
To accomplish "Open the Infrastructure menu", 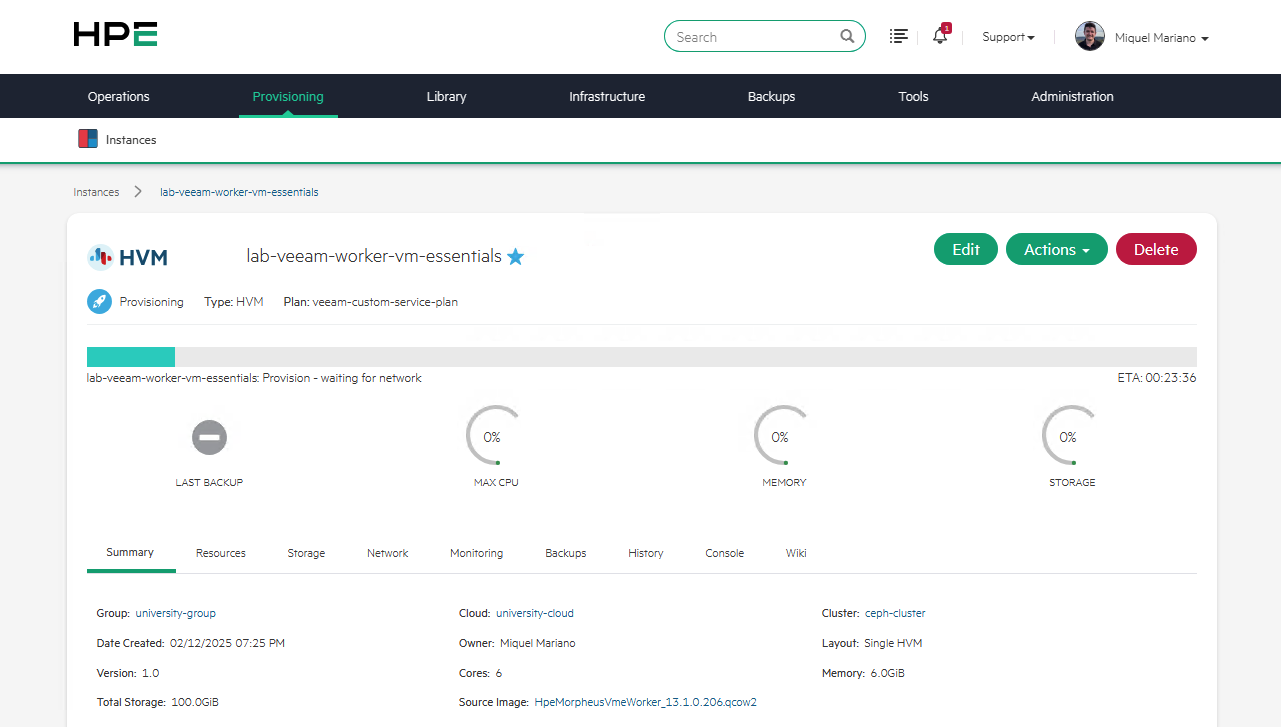I will click(607, 96).
